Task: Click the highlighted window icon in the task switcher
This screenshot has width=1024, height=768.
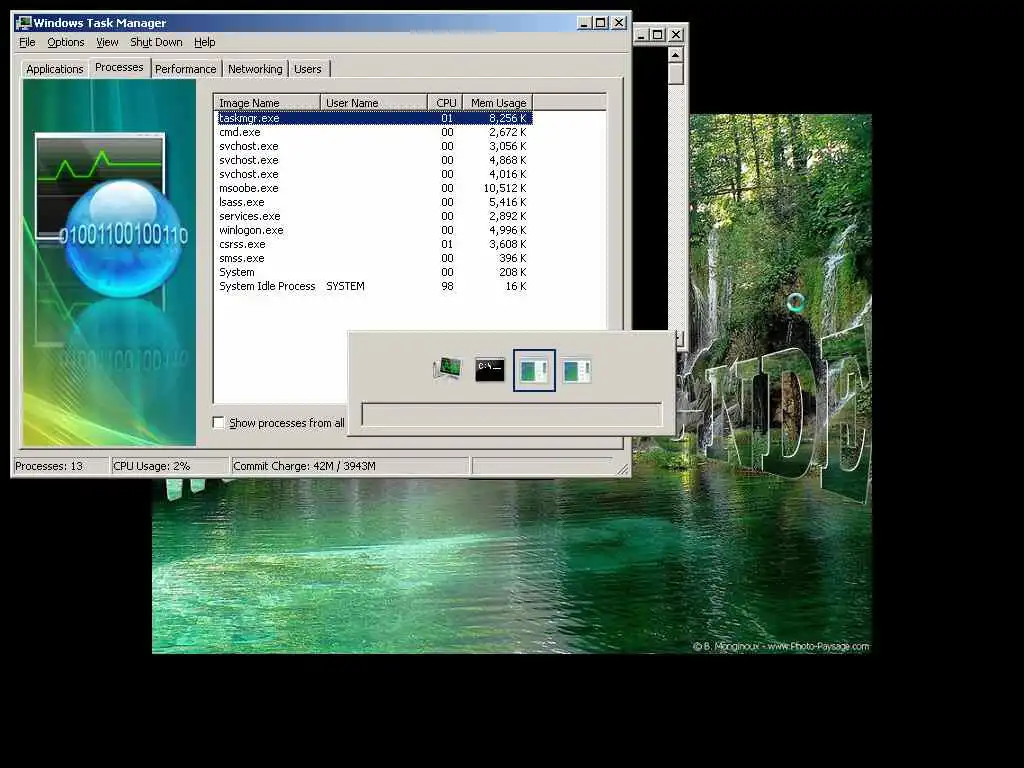Action: (534, 370)
